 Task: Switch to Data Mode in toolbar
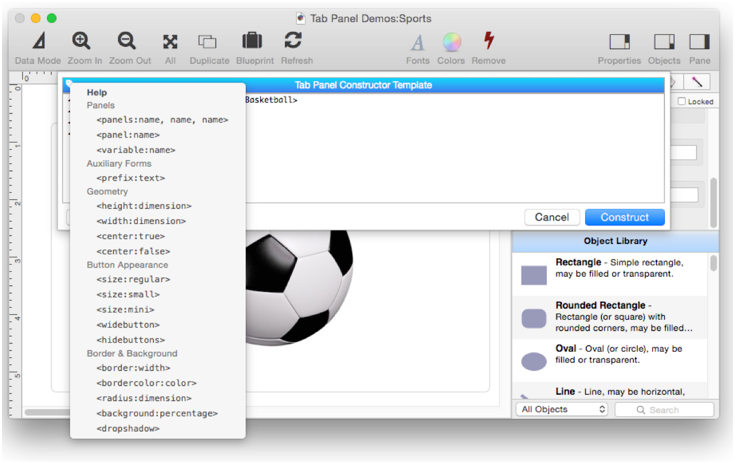(39, 41)
